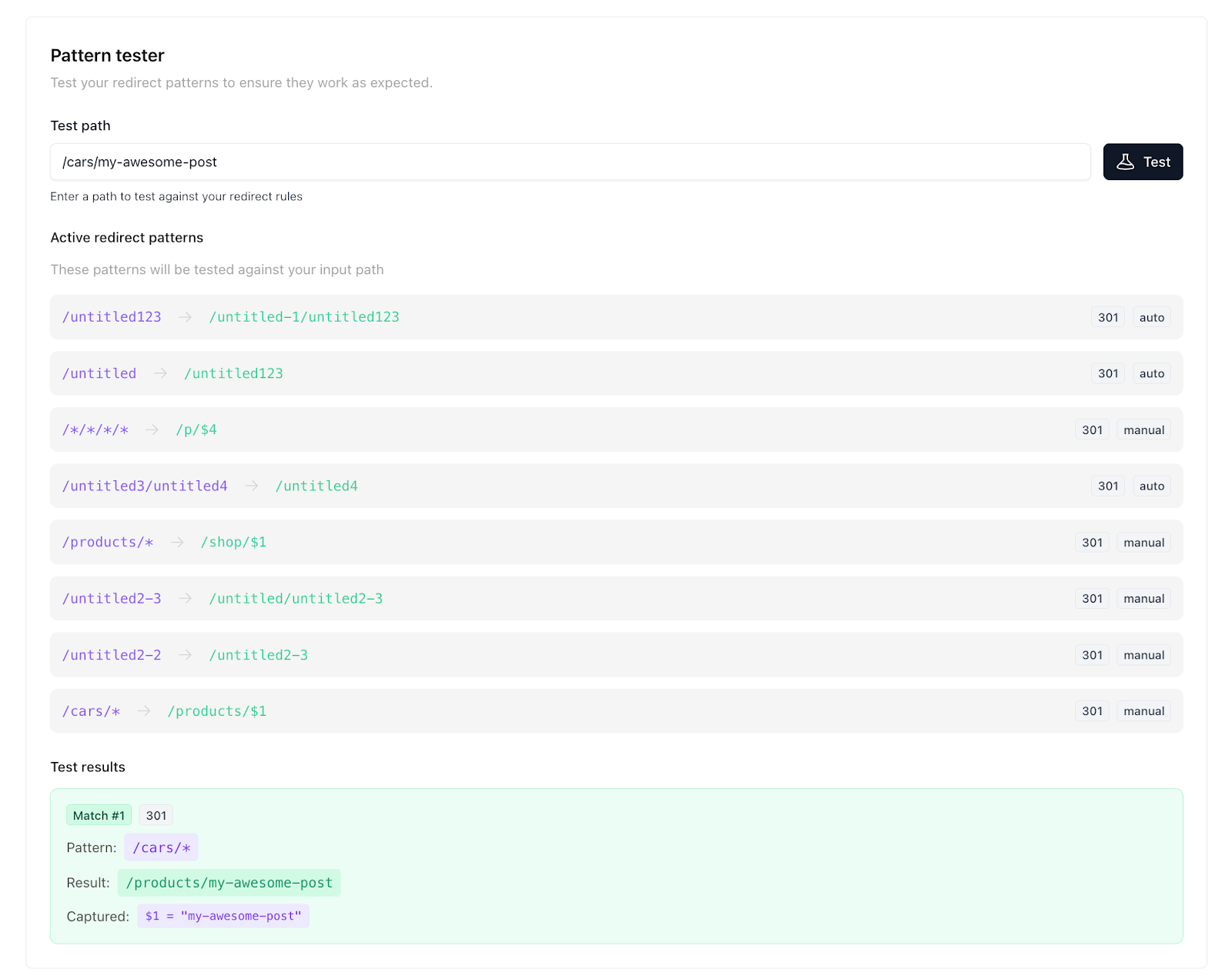The height and width of the screenshot is (979, 1232).
Task: Click the arrow in the /untitled2-2 row
Action: click(185, 655)
